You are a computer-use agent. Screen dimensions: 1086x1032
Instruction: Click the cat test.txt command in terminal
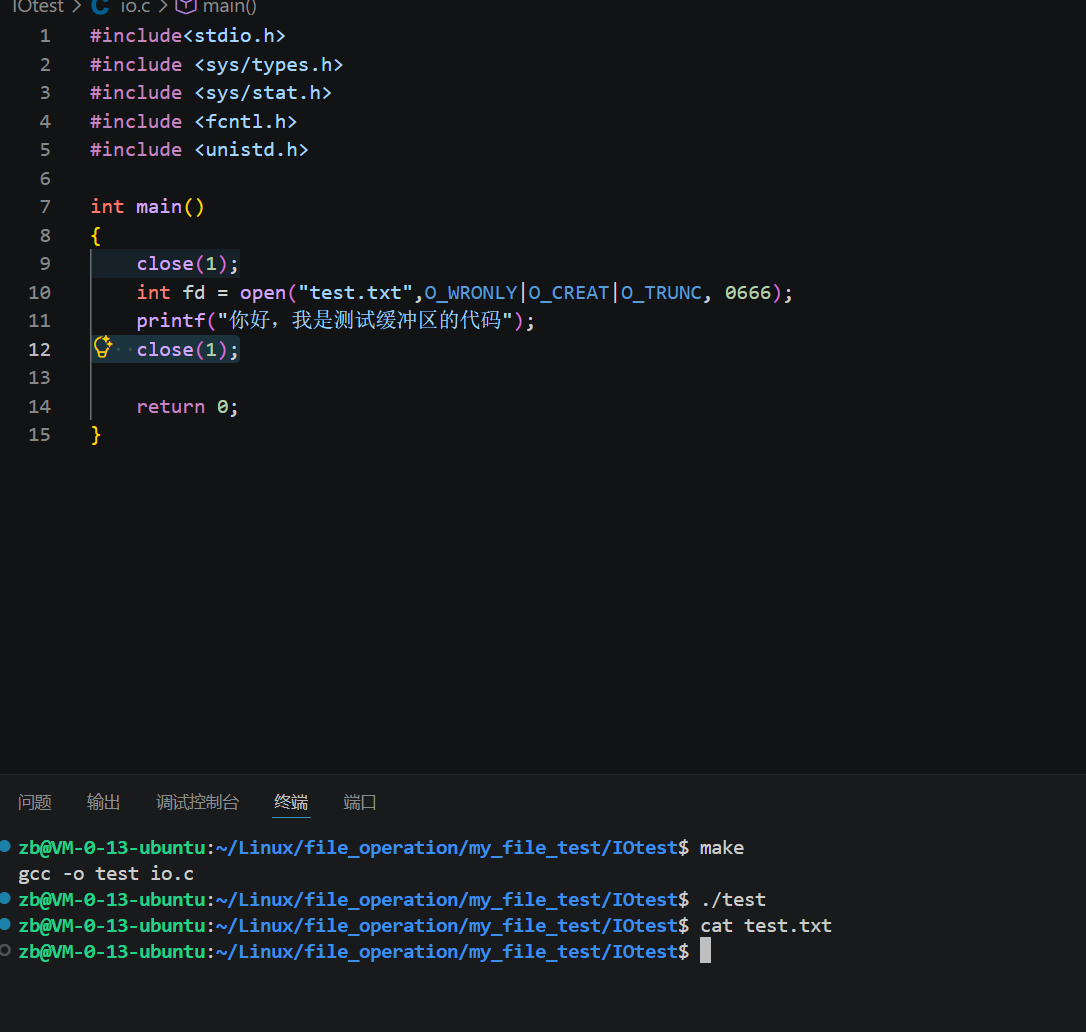(766, 926)
